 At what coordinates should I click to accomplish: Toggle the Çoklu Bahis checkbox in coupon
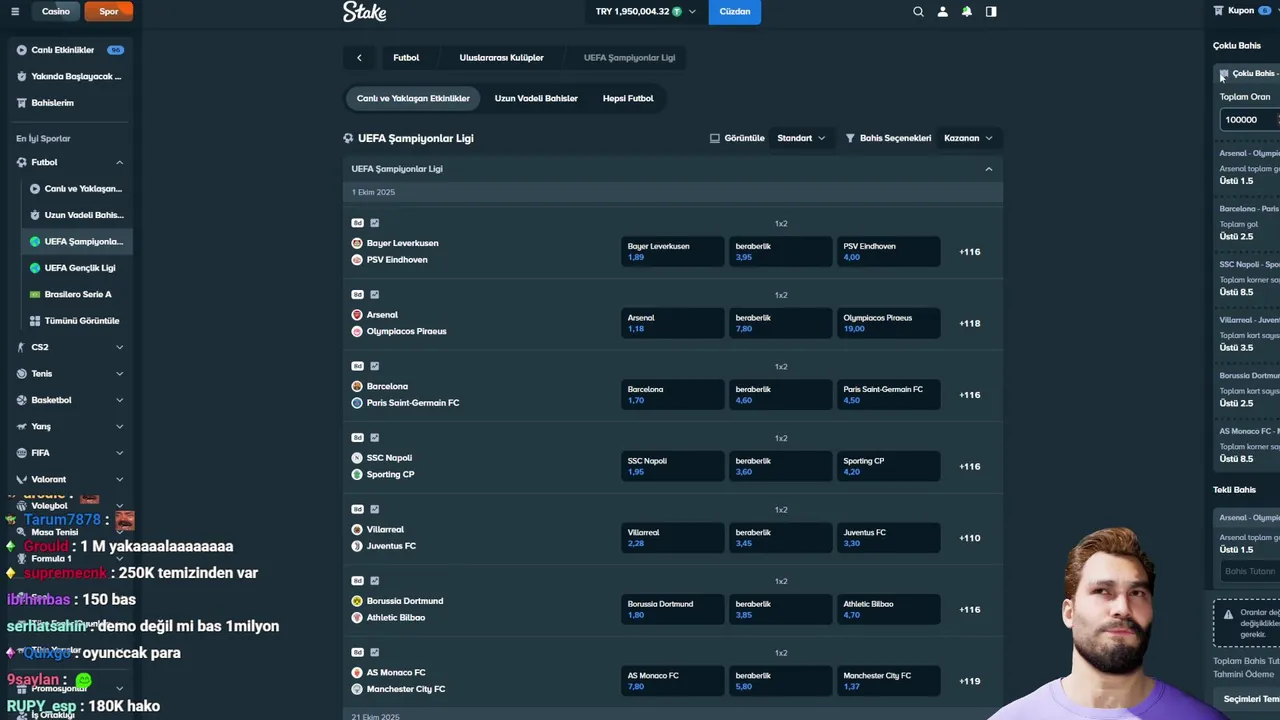1224,74
